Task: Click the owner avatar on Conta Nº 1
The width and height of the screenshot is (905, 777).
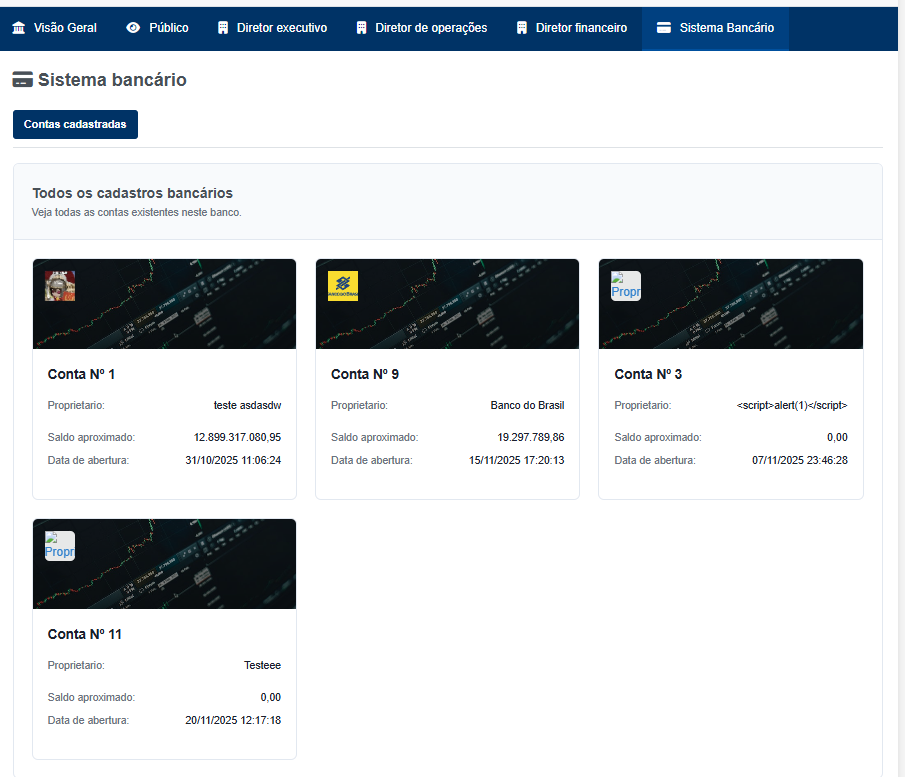Action: tap(60, 286)
